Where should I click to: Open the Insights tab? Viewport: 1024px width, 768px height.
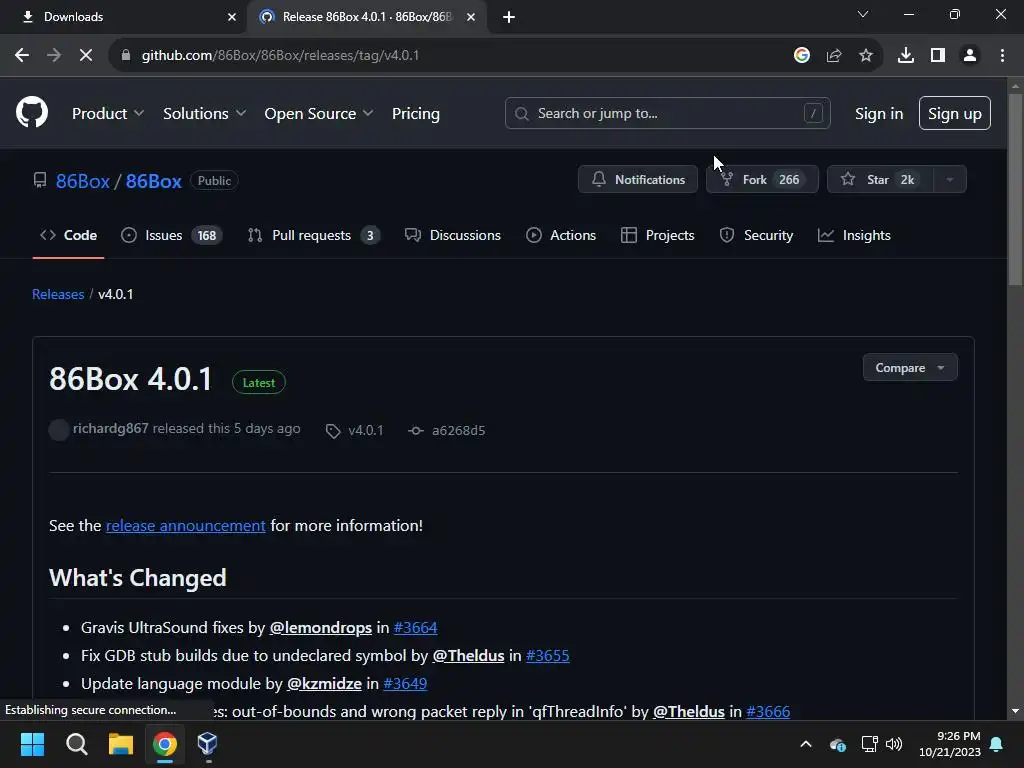click(x=854, y=235)
